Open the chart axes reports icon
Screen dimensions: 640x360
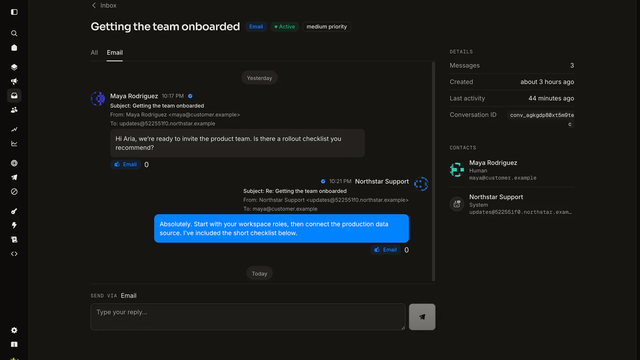[x=14, y=144]
